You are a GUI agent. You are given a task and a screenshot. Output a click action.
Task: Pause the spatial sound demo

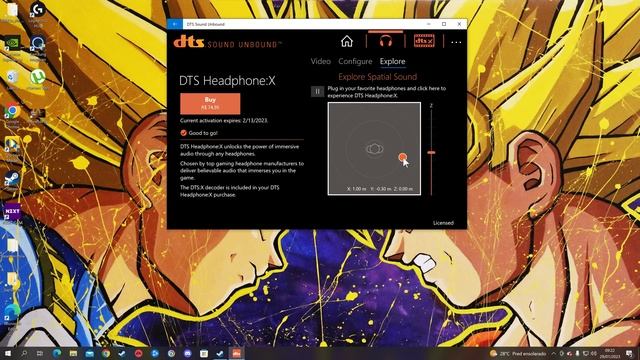click(x=317, y=91)
